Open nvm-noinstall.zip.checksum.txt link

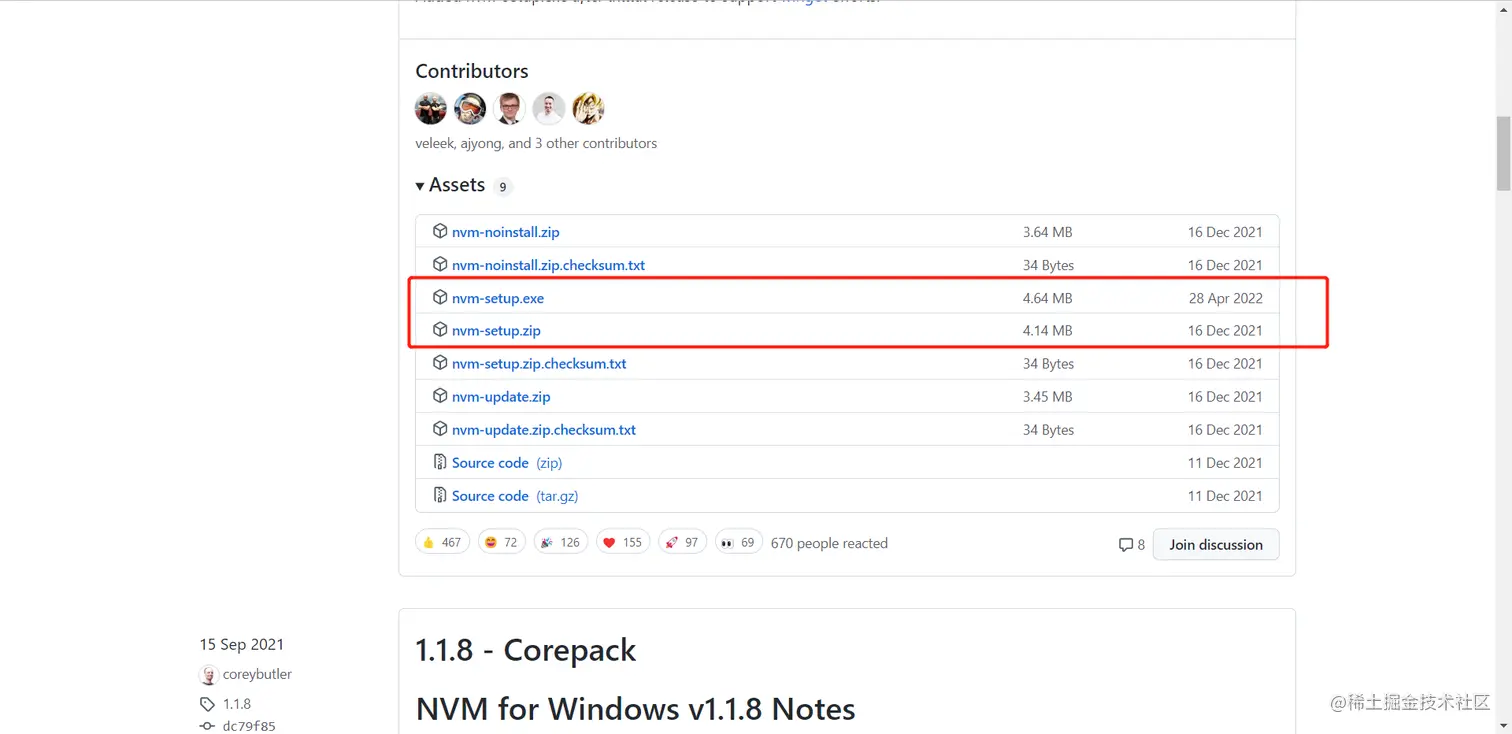(x=548, y=265)
